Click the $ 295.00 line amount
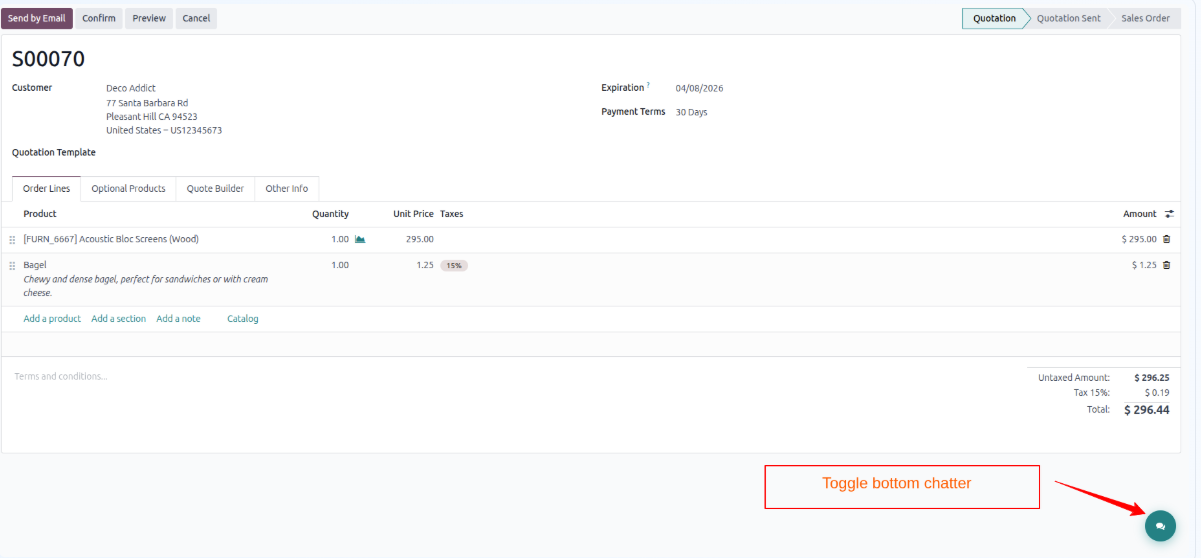 tap(1139, 240)
